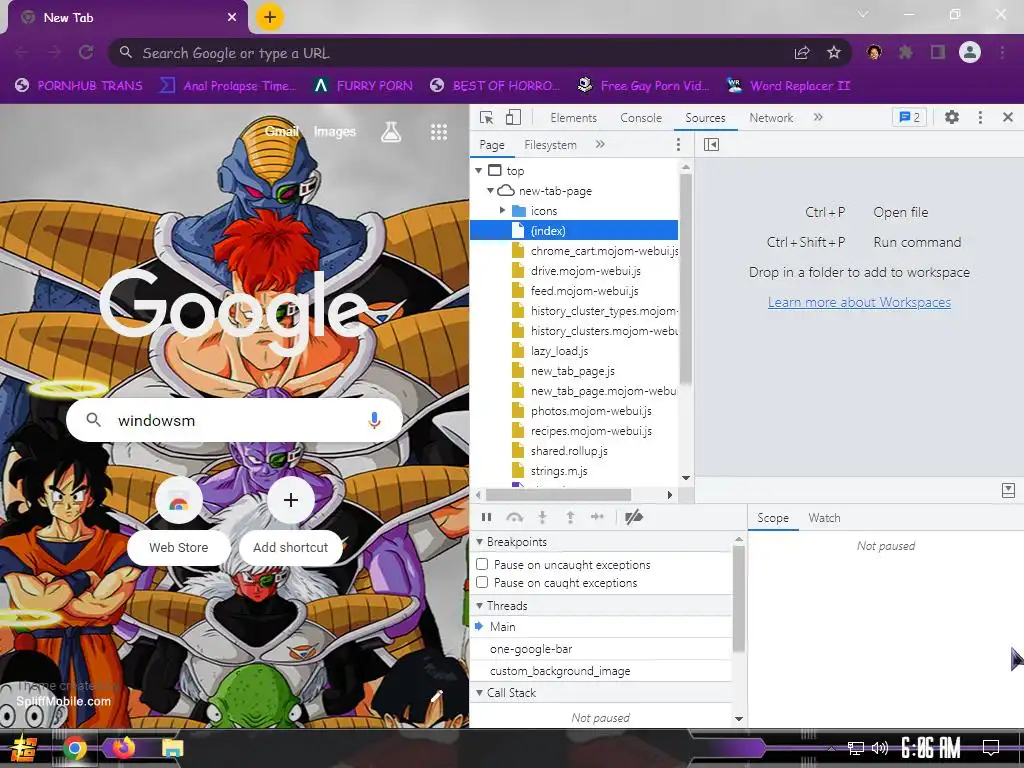The height and width of the screenshot is (768, 1024).
Task: Click the Step into function icon
Action: [x=542, y=517]
